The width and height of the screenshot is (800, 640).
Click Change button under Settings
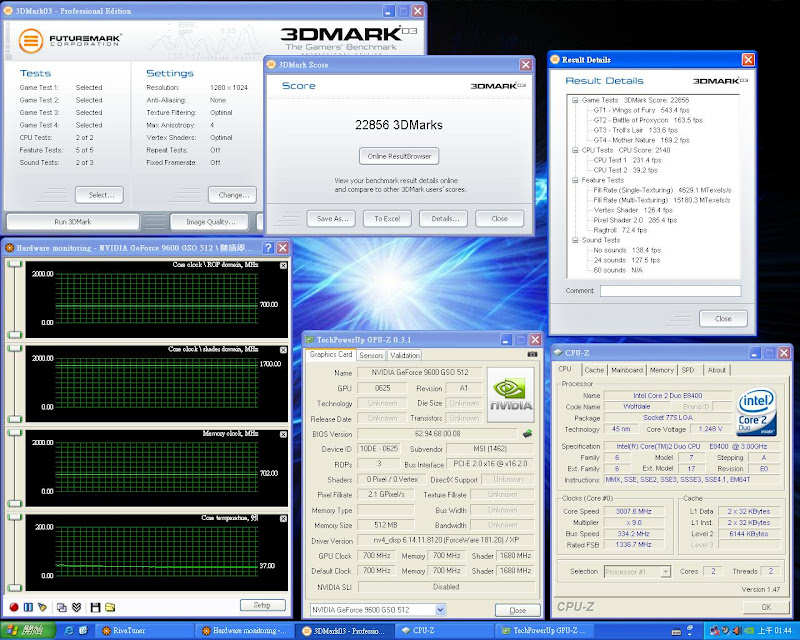tap(233, 195)
